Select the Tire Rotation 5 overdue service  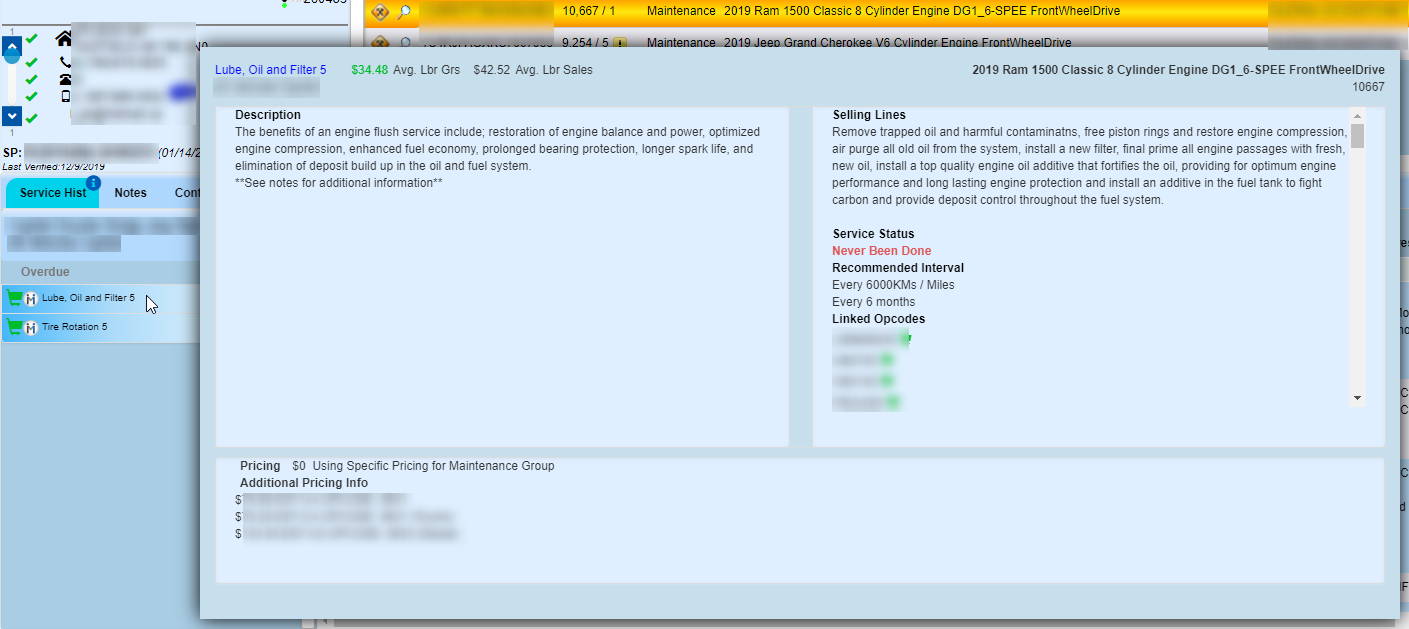pyautogui.click(x=74, y=327)
